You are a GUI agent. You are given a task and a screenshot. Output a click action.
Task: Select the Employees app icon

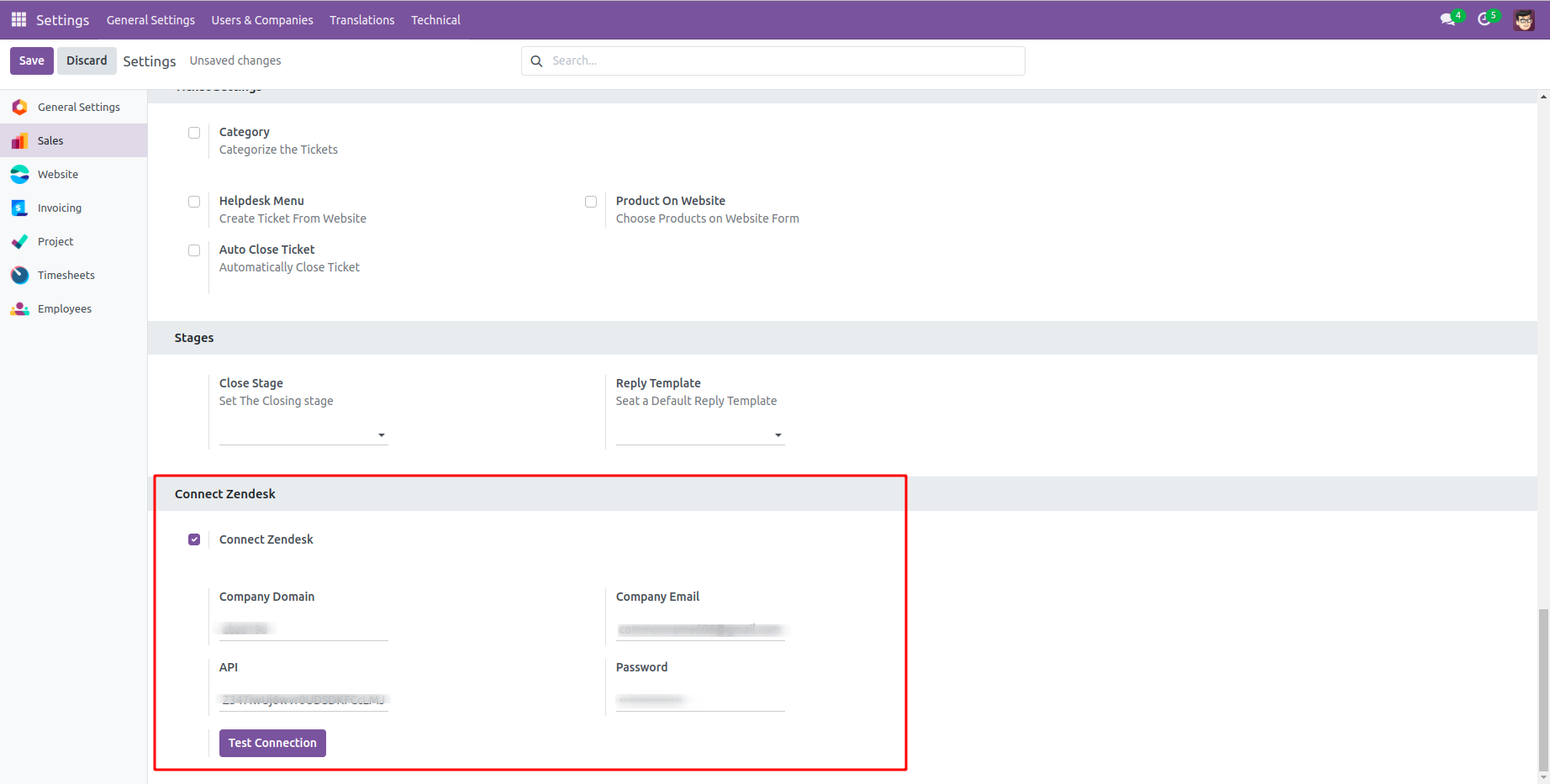[20, 308]
